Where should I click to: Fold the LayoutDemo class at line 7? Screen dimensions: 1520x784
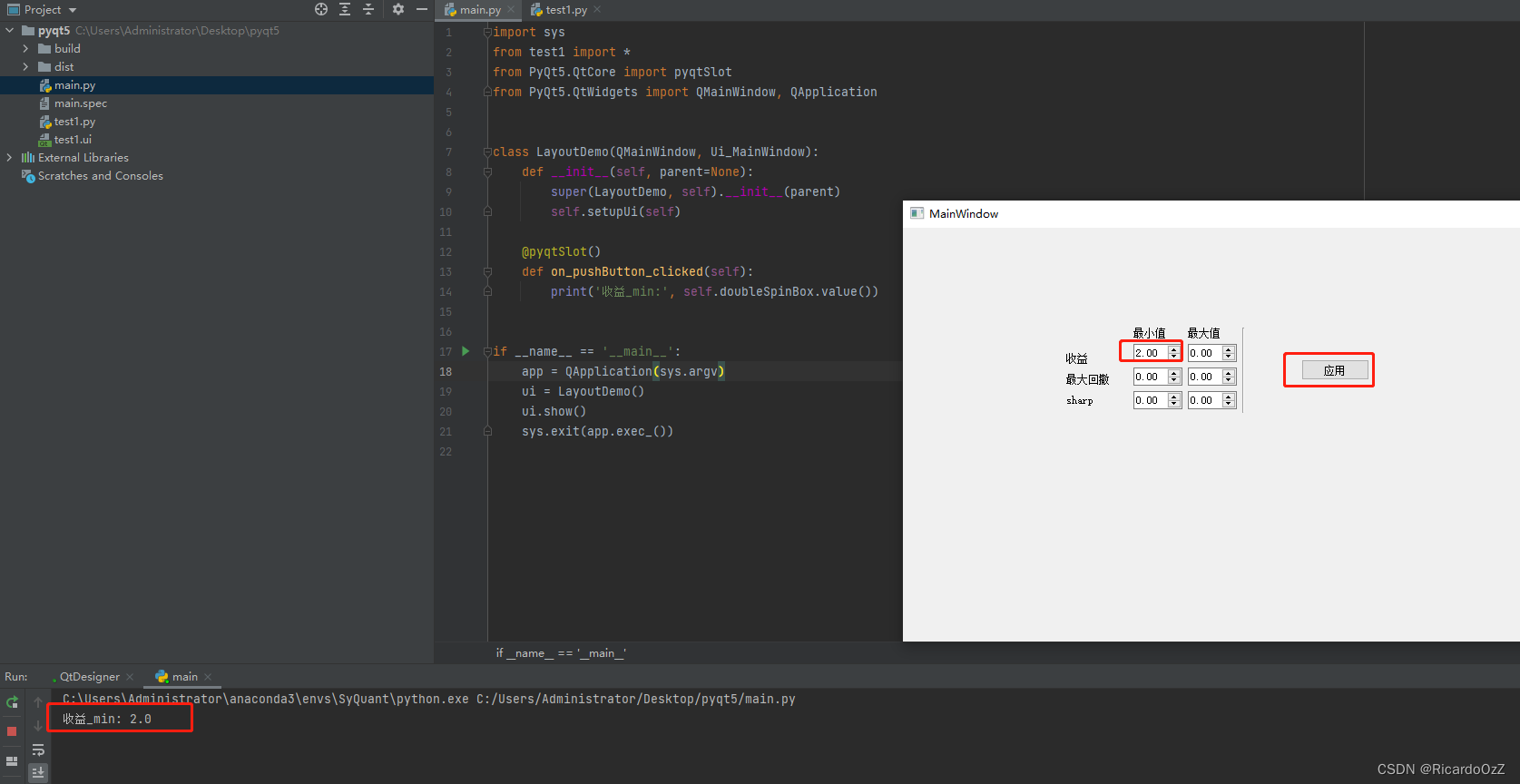[487, 152]
